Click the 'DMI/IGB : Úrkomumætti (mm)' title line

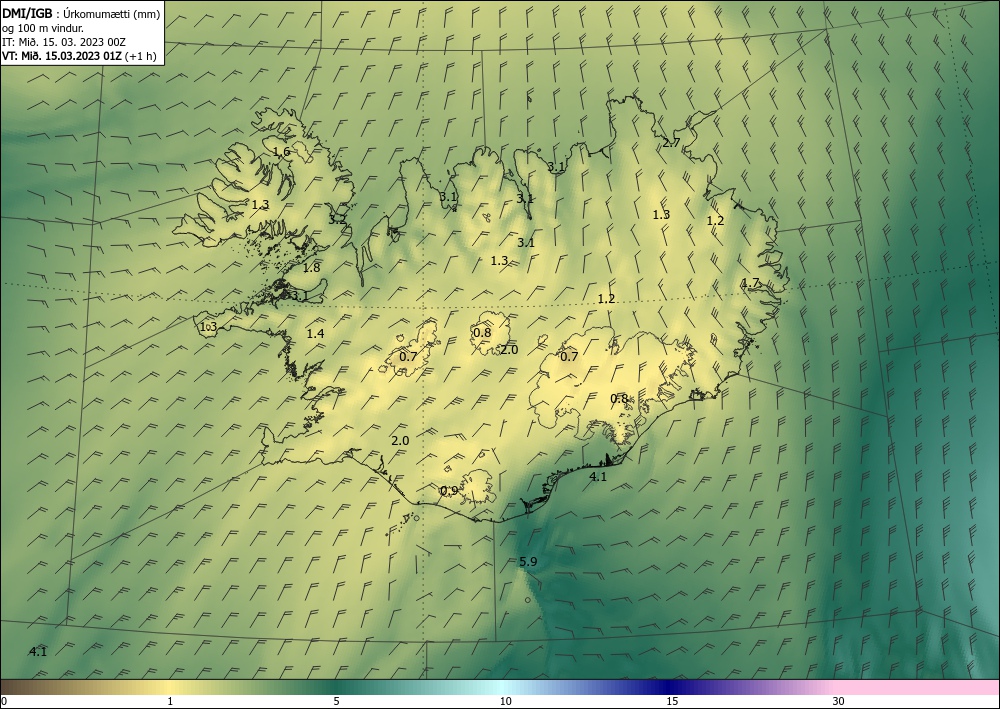(x=81, y=14)
